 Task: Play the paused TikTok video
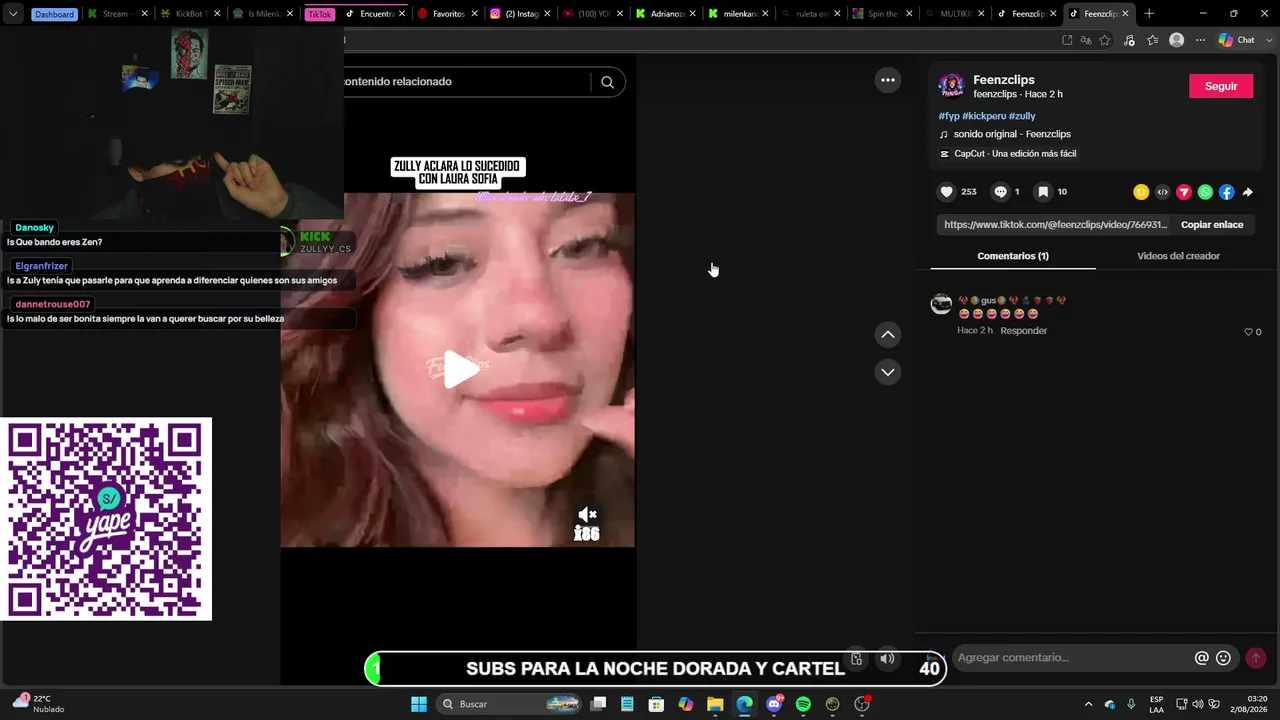tap(460, 370)
